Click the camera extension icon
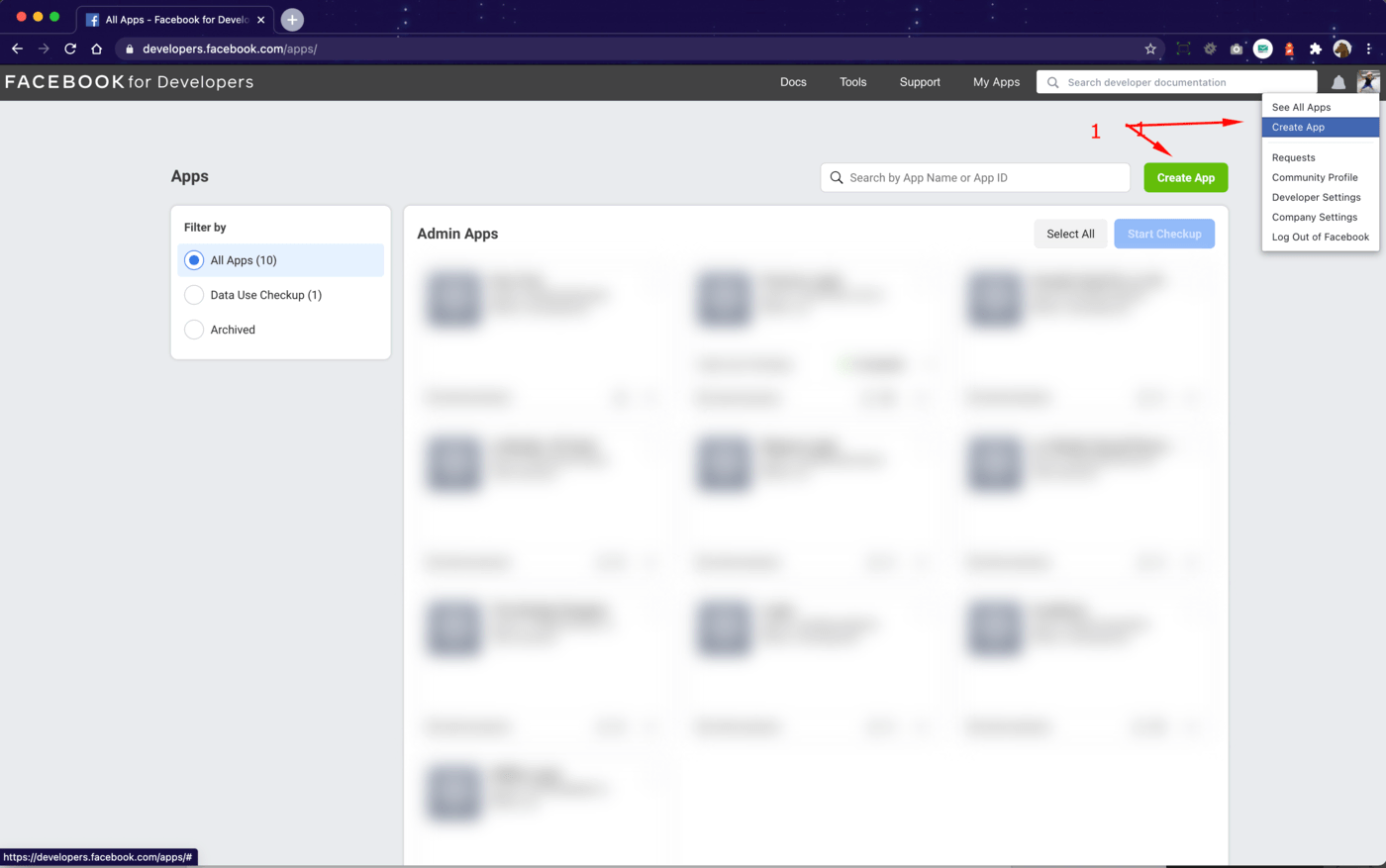This screenshot has width=1386, height=868. point(1236,48)
